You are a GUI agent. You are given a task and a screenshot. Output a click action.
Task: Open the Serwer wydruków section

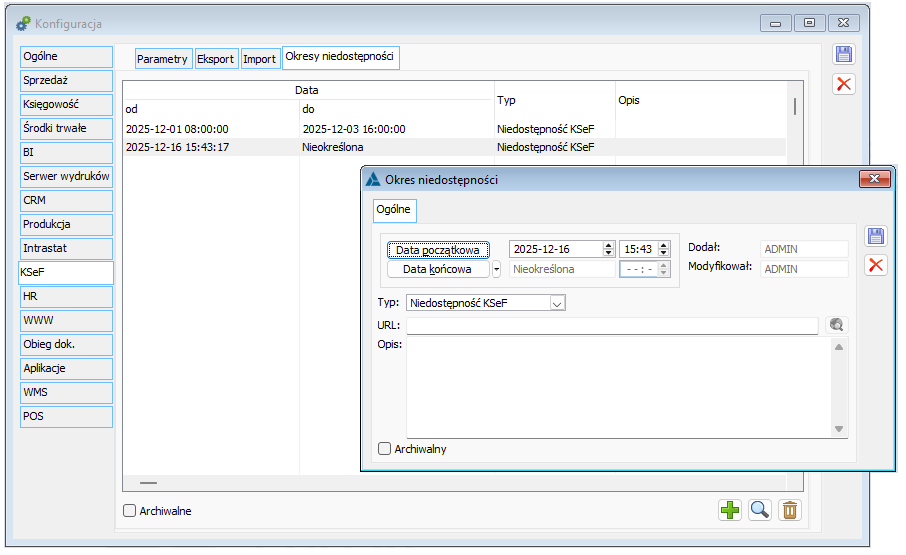point(66,177)
